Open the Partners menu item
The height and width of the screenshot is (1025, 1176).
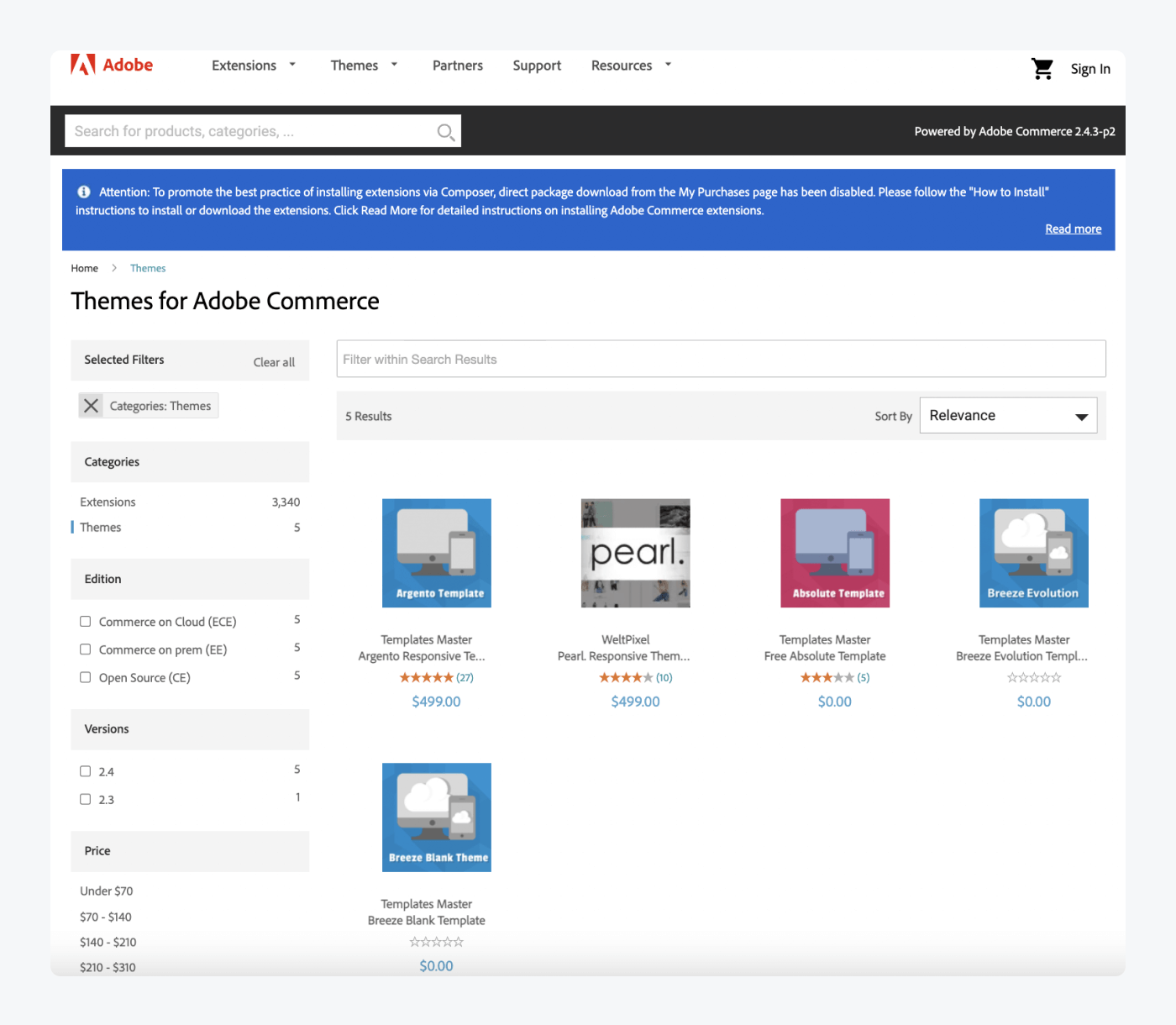tap(457, 65)
